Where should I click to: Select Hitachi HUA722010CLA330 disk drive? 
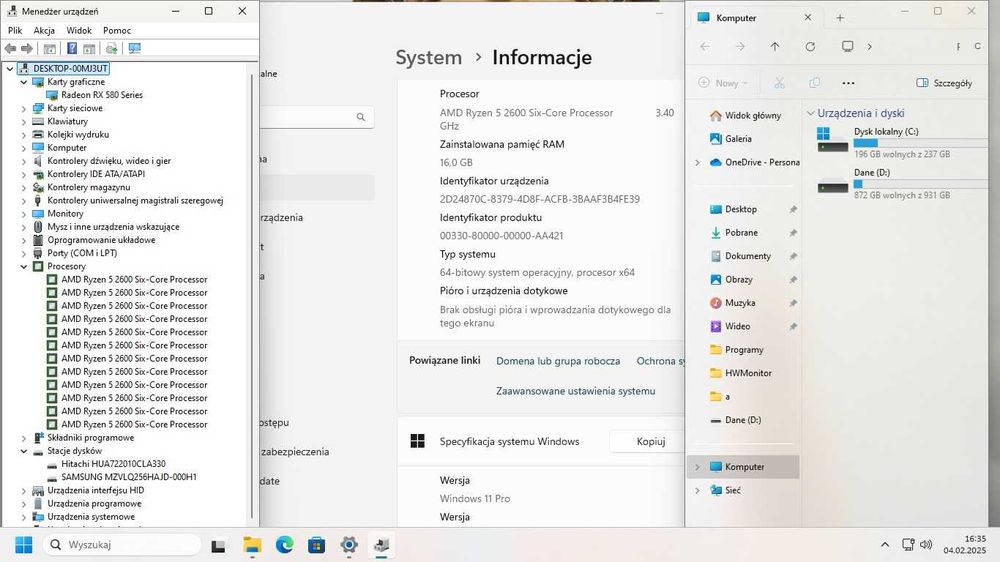click(114, 464)
